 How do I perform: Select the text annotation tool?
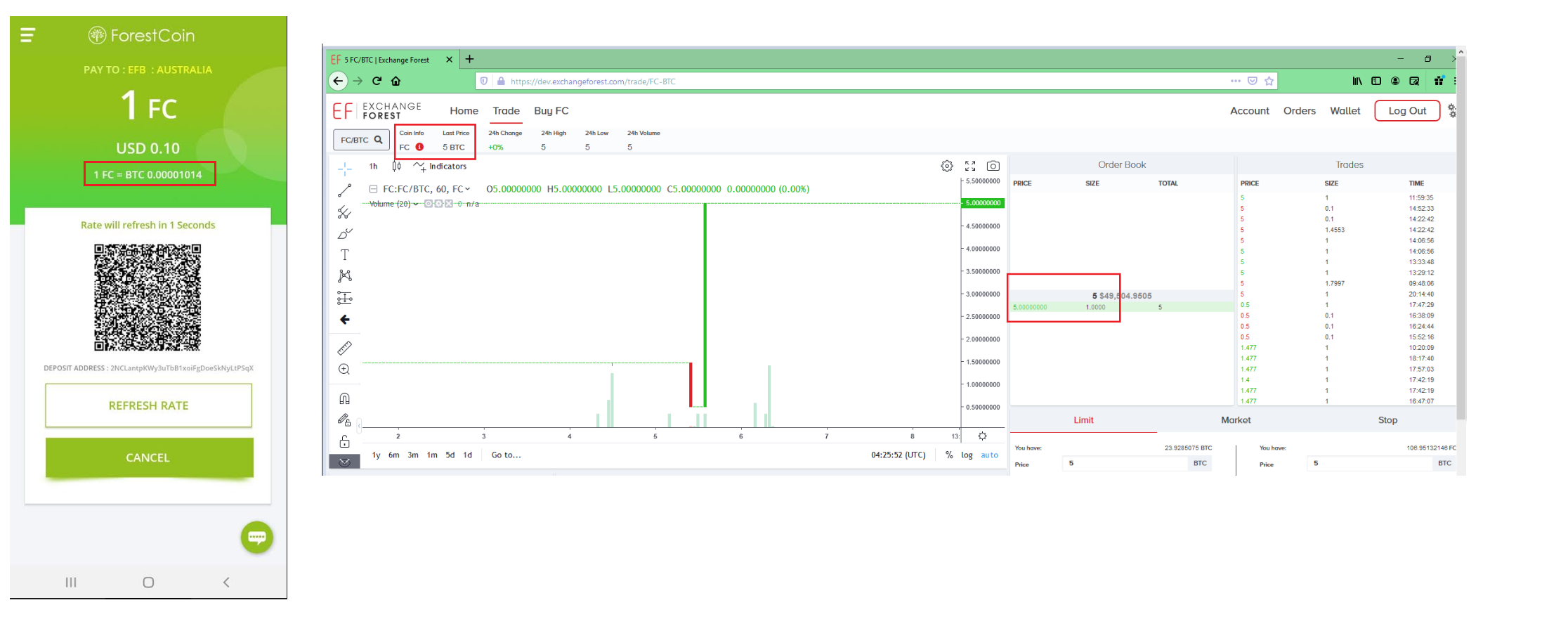pos(344,255)
